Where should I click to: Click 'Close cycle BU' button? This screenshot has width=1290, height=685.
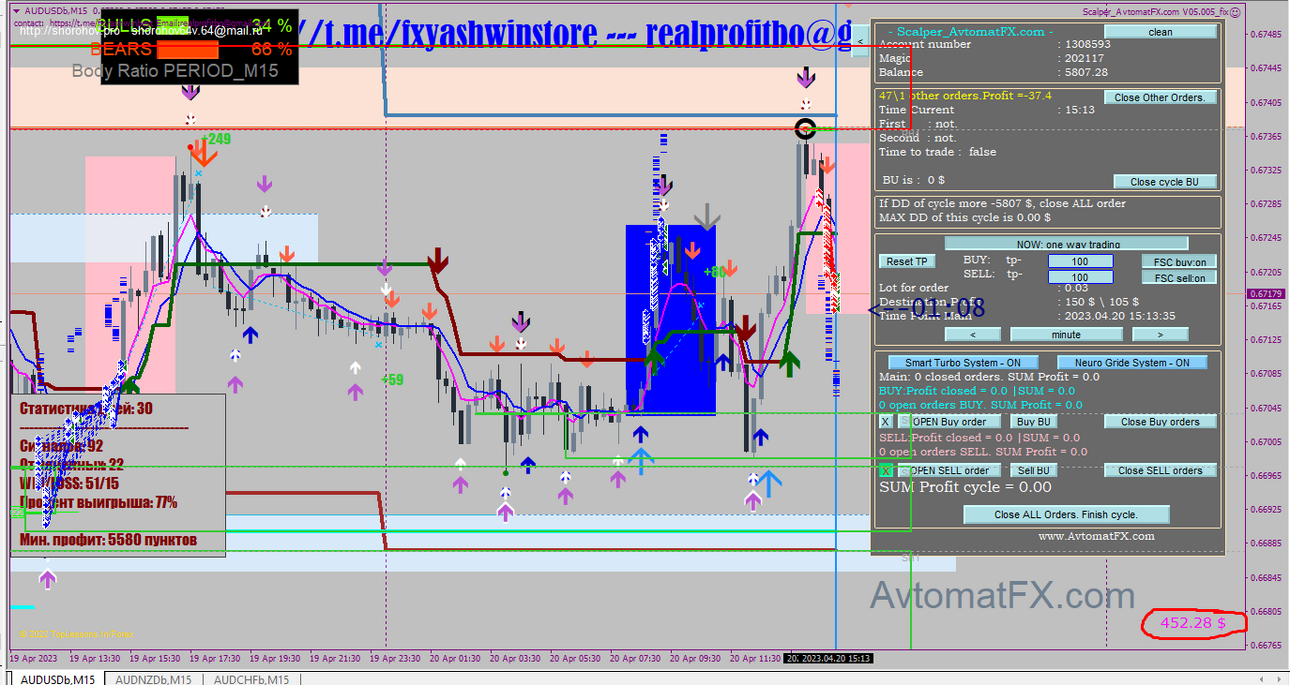(1164, 182)
